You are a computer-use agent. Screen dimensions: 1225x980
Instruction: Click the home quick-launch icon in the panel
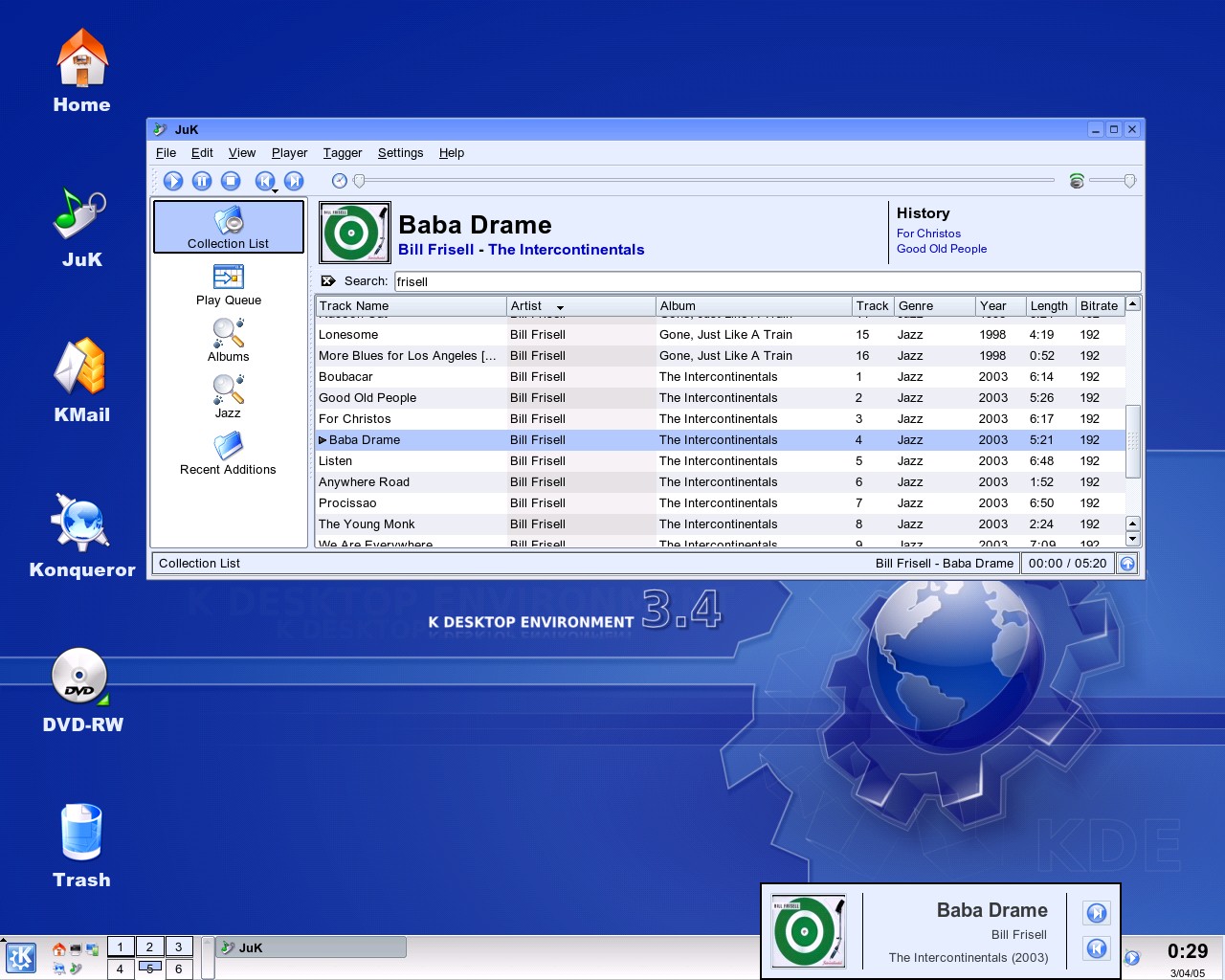click(x=59, y=949)
